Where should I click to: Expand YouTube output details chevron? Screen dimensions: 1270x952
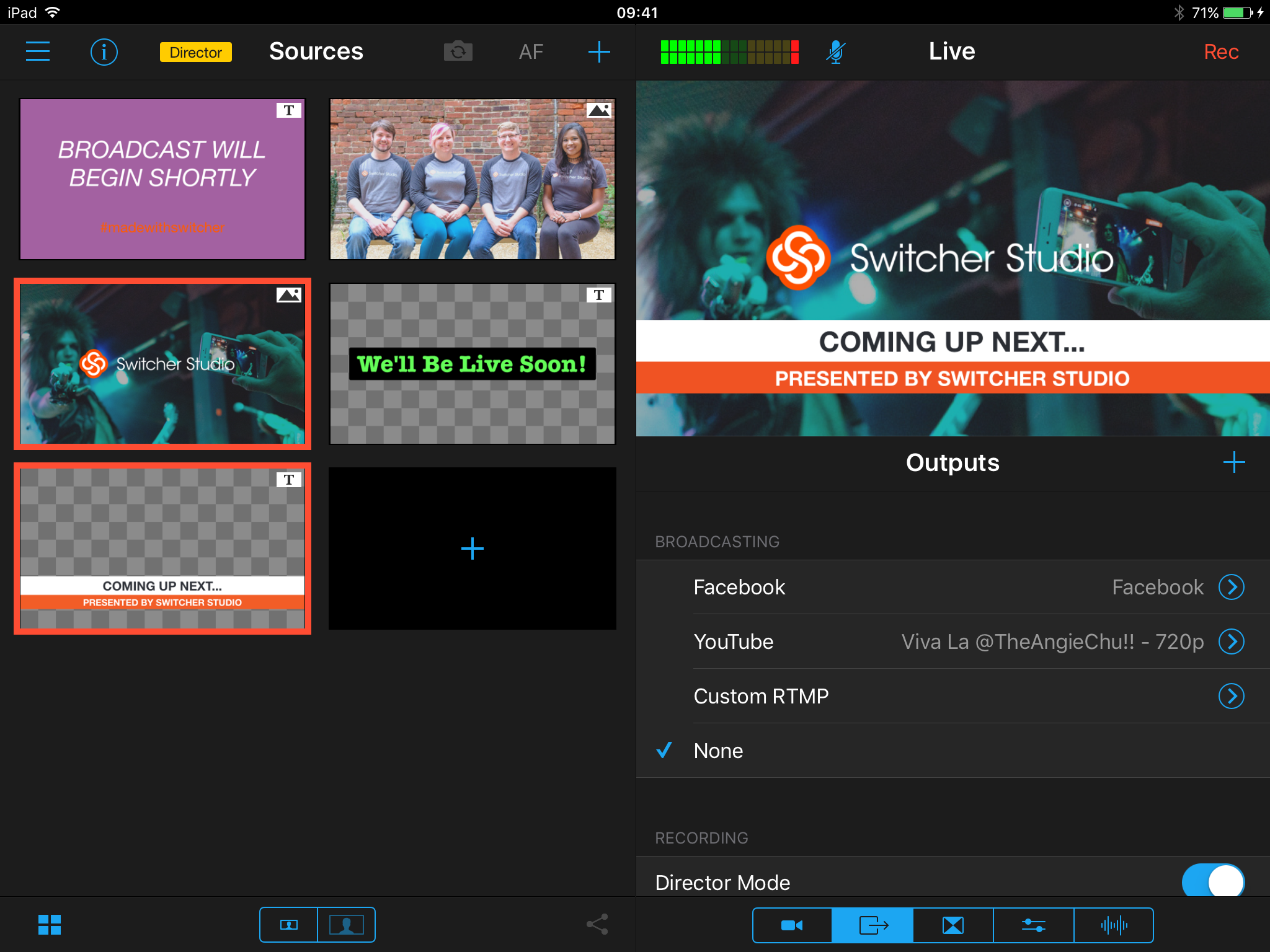click(1231, 641)
